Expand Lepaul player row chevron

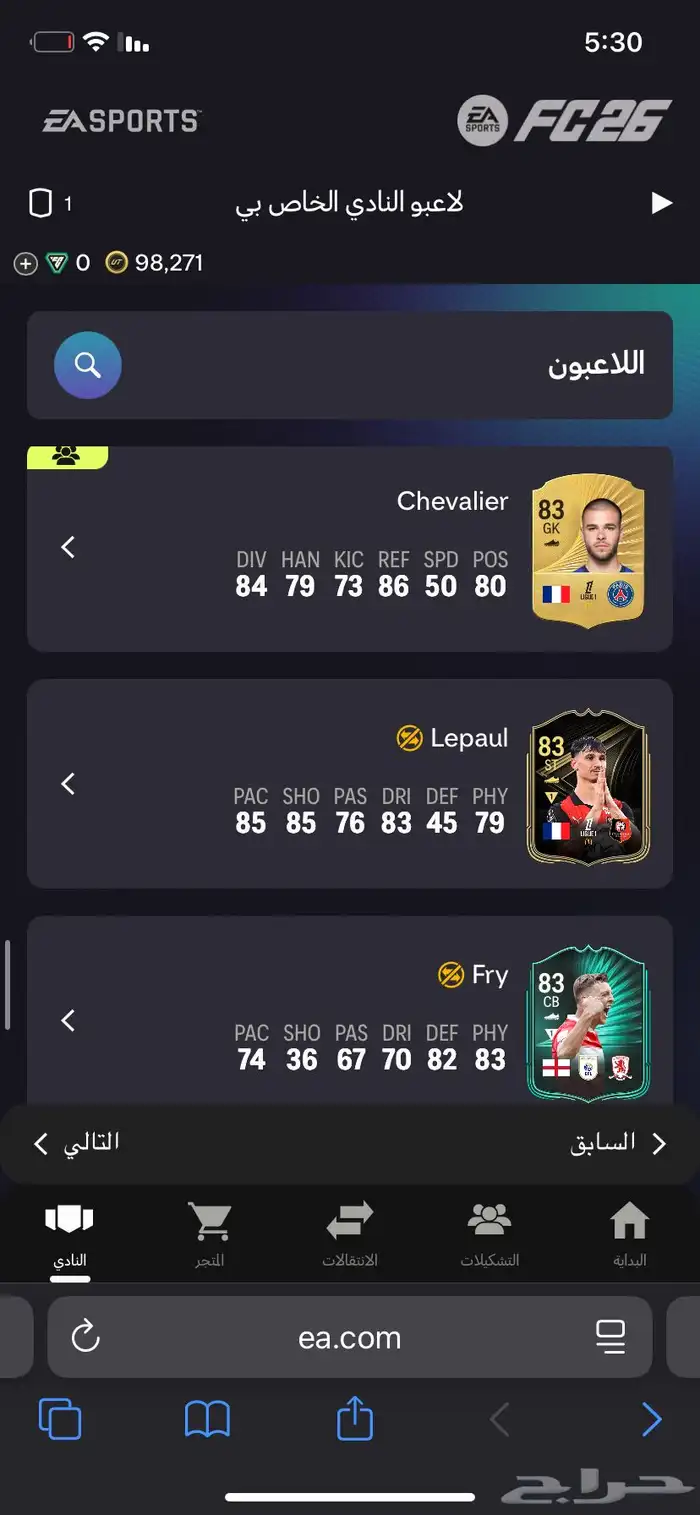68,783
